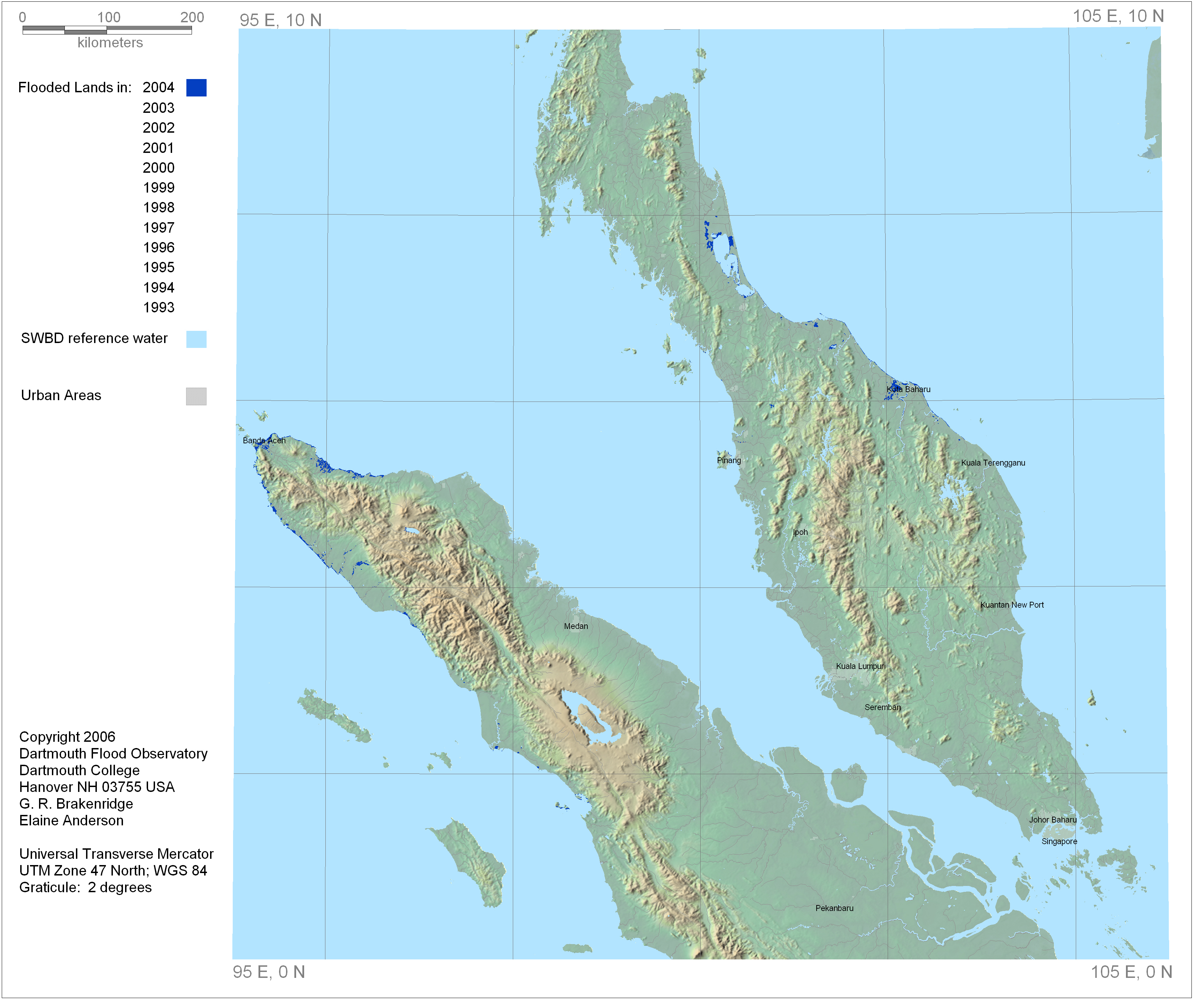The image size is (1204, 1004).
Task: Select the 1993 legend year
Action: (x=158, y=308)
